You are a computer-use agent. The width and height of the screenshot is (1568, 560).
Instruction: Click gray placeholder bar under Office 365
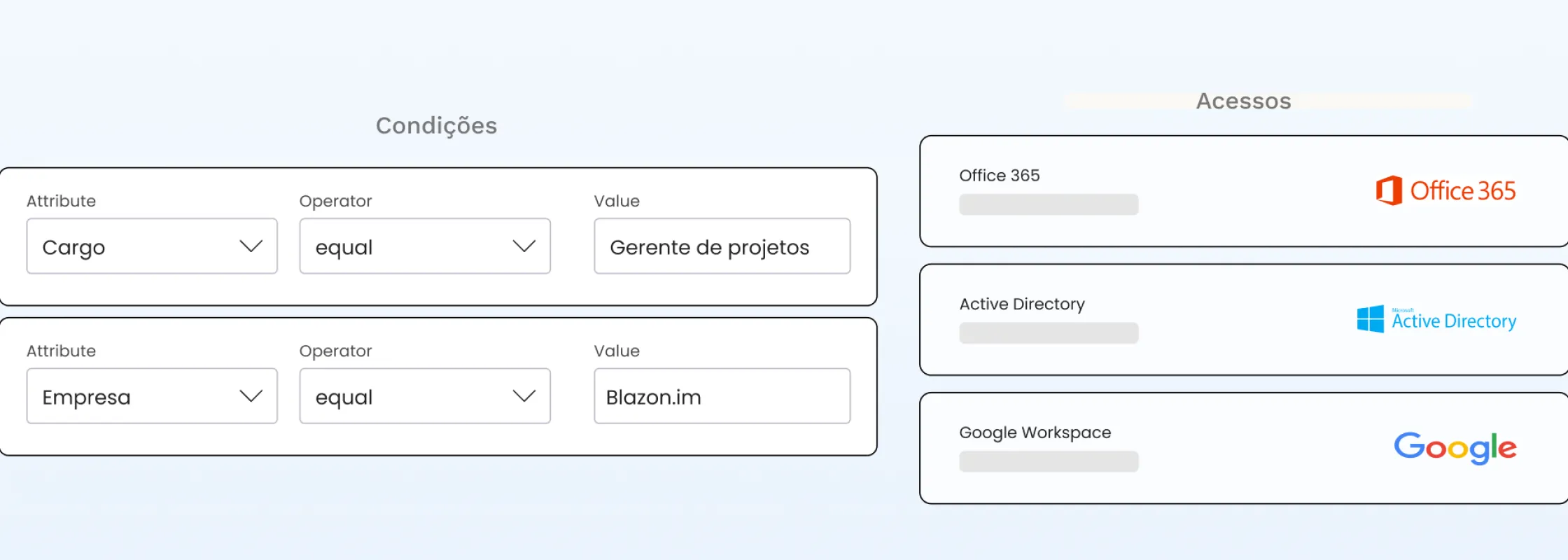click(x=1048, y=204)
